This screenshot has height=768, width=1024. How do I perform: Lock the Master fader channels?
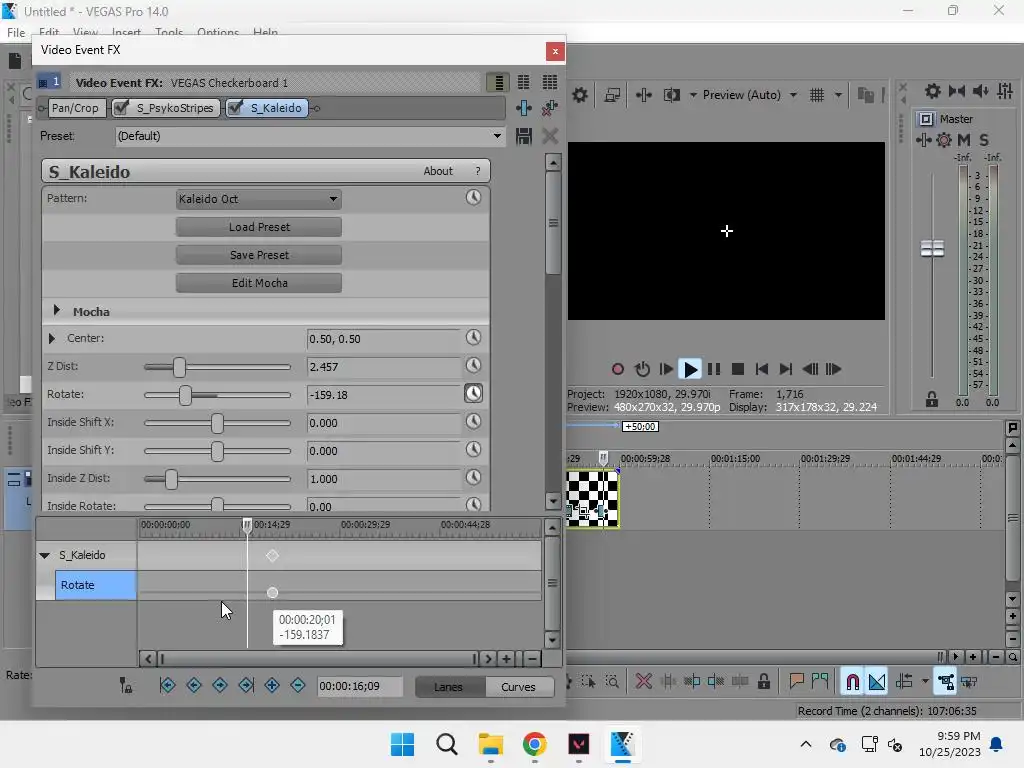932,399
